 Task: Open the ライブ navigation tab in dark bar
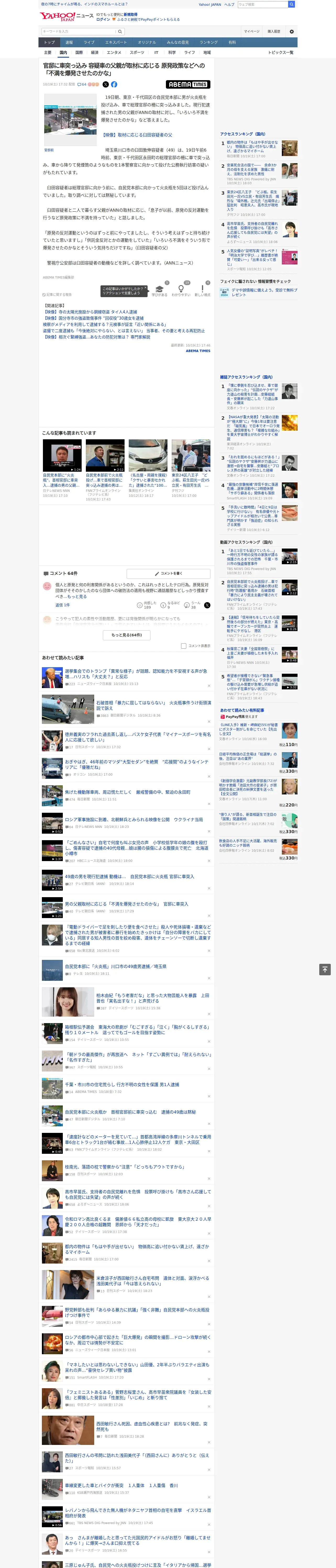pyautogui.click(x=89, y=43)
